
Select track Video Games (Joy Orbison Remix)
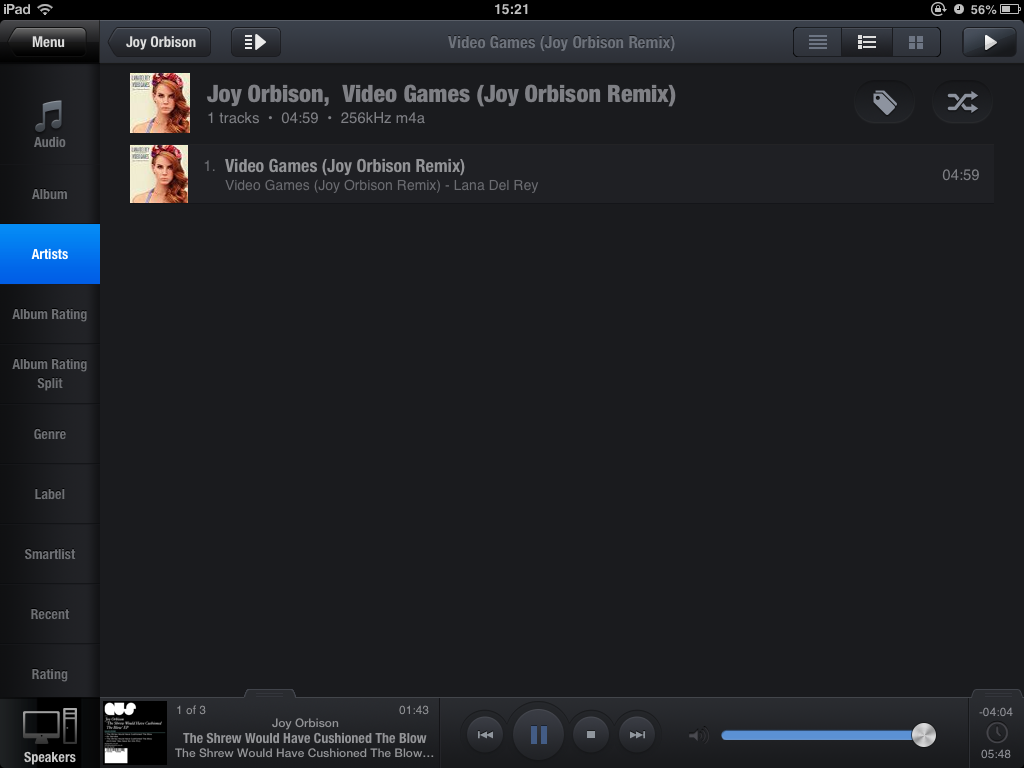click(x=562, y=174)
